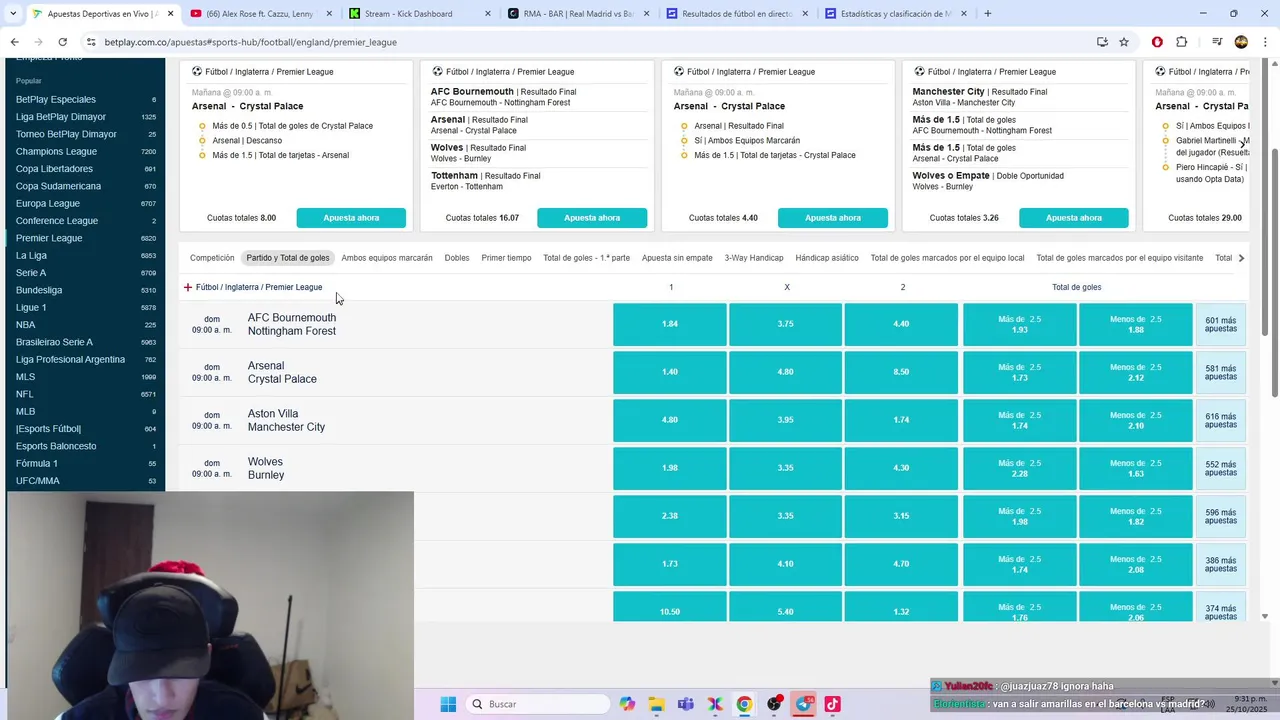Bet on Bournemouth home win odds 1.84
The height and width of the screenshot is (720, 1280).
tap(670, 324)
